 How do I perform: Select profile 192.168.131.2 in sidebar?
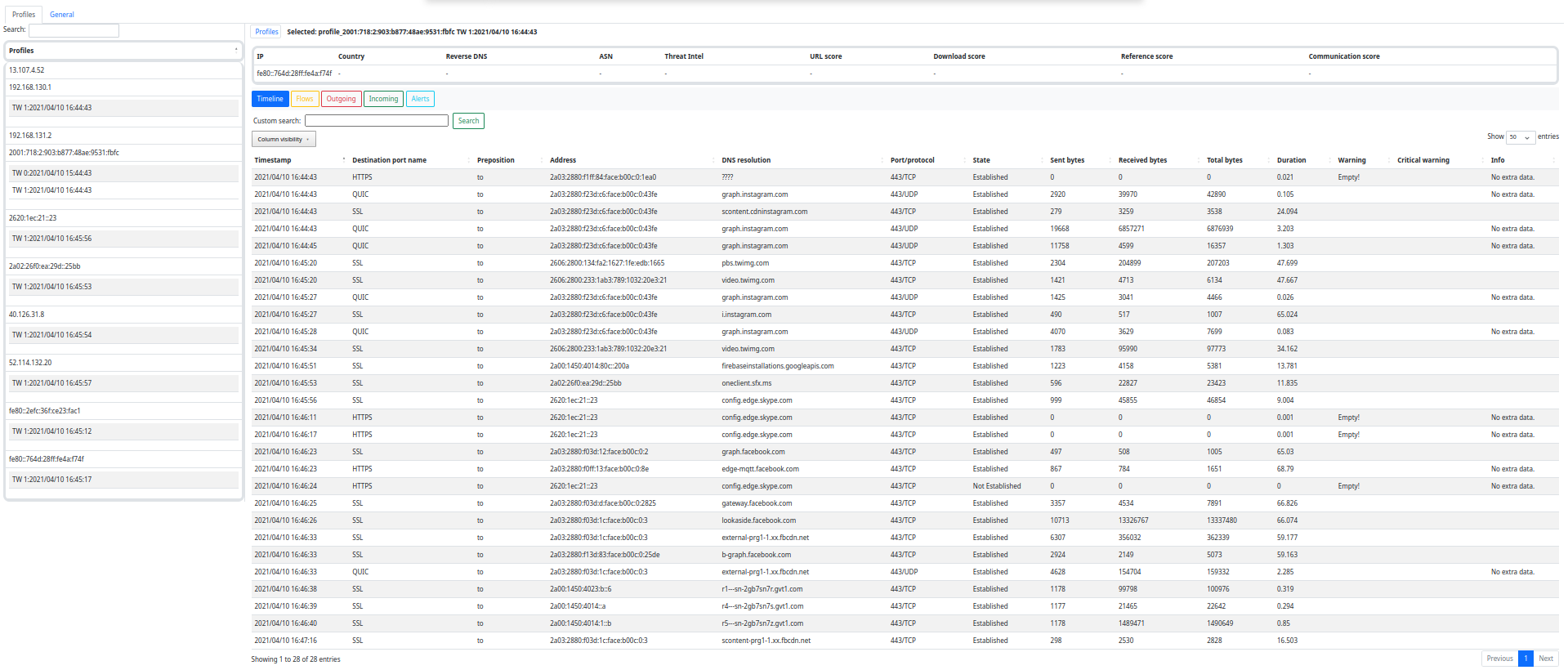(30, 136)
